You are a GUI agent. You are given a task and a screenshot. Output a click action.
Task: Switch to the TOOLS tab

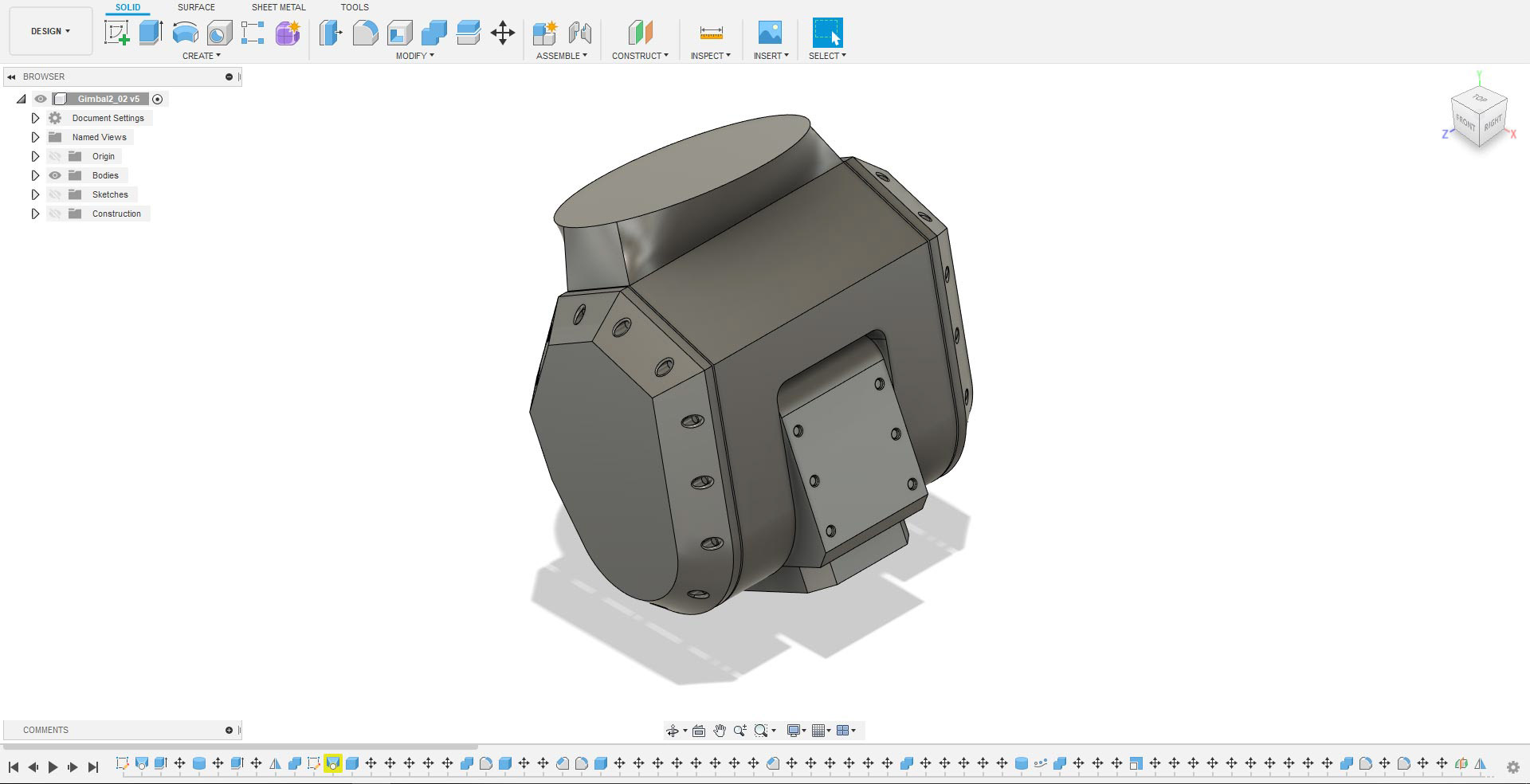point(355,7)
